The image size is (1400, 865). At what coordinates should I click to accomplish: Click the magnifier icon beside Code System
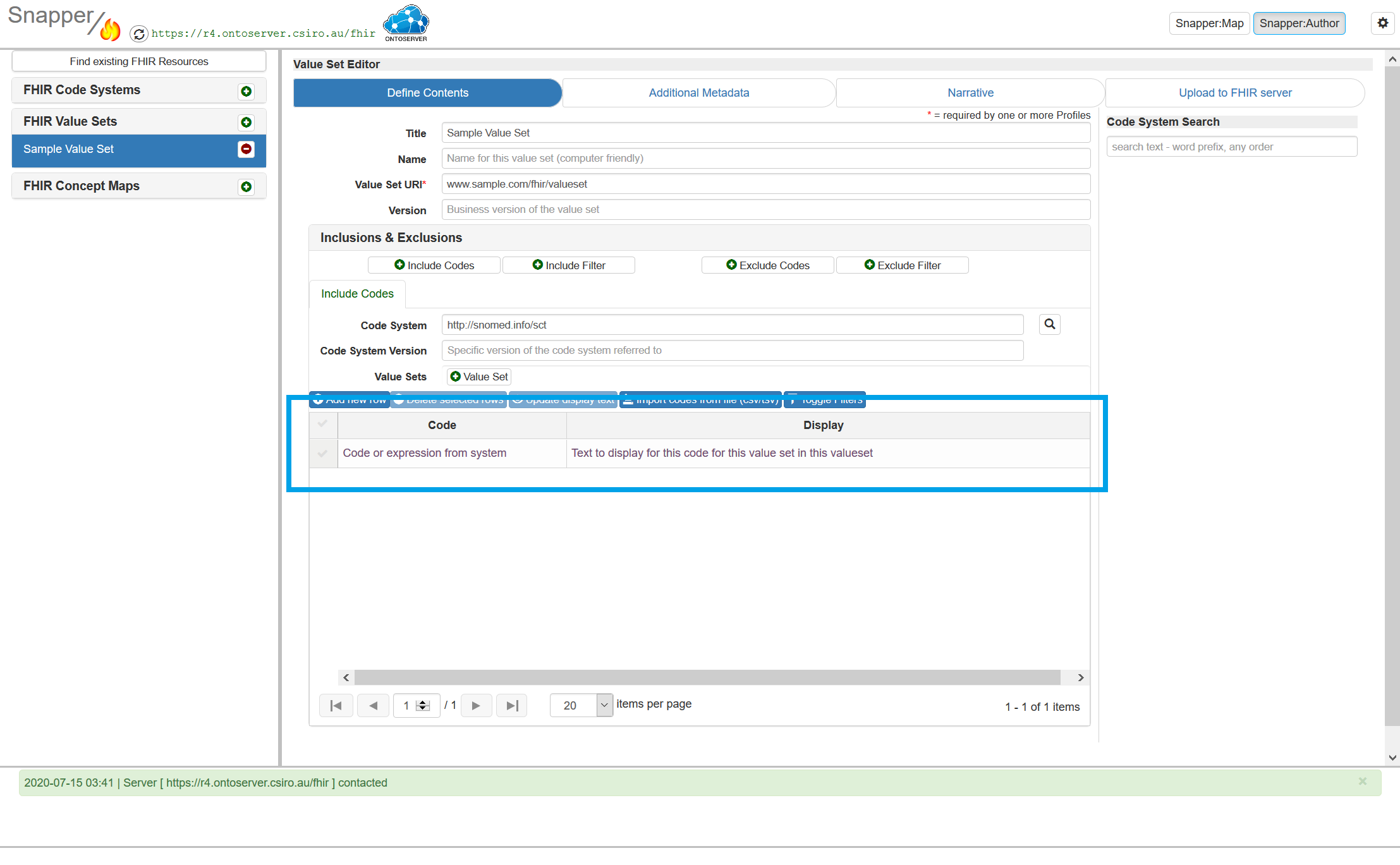coord(1050,324)
